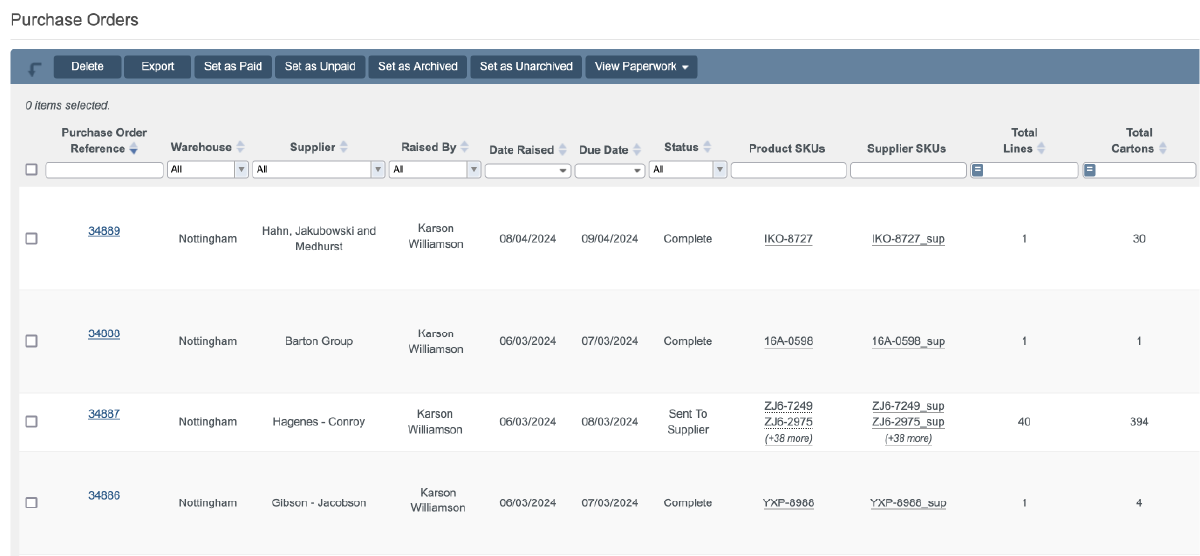Image resolution: width=1200 pixels, height=556 pixels.
Task: Focus the Purchase Order Reference filter field
Action: coord(104,170)
